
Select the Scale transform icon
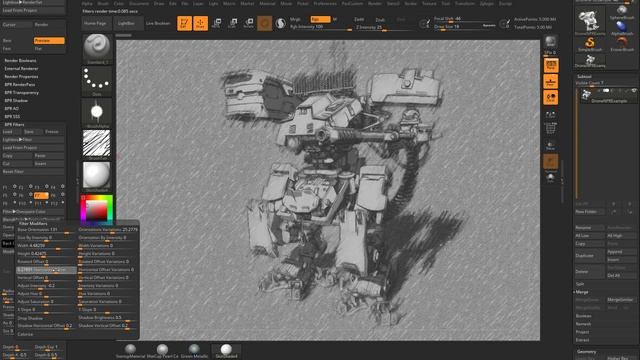[x=233, y=23]
